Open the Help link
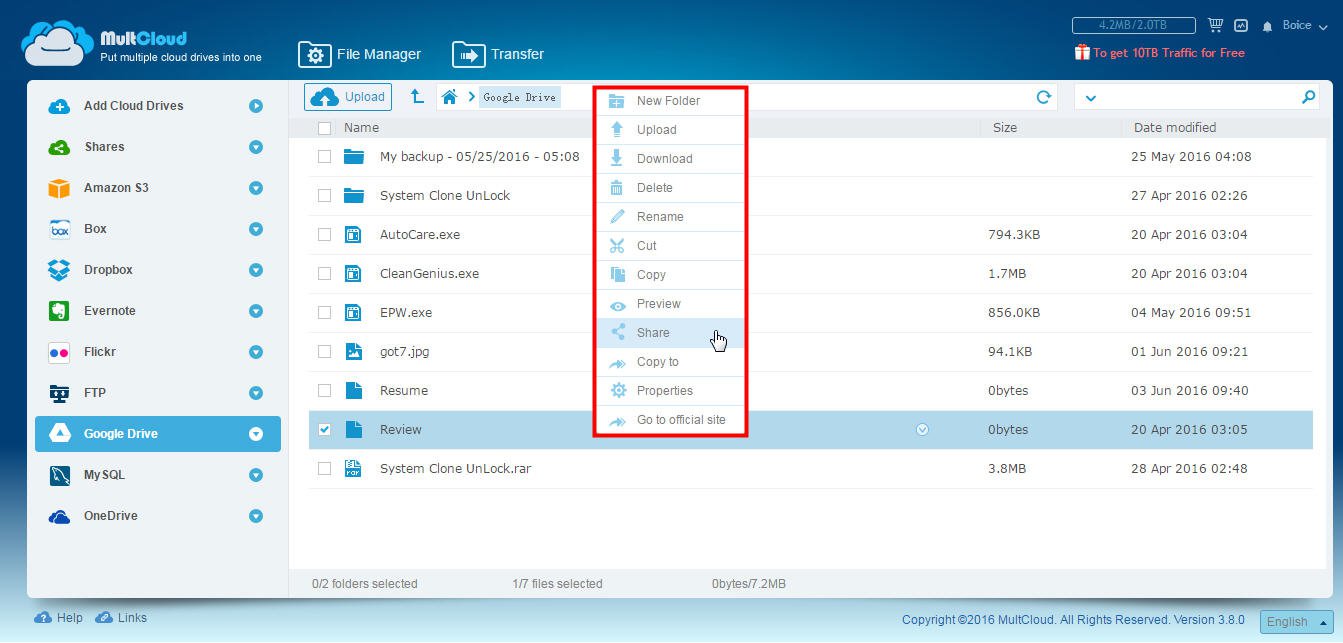 [59, 618]
